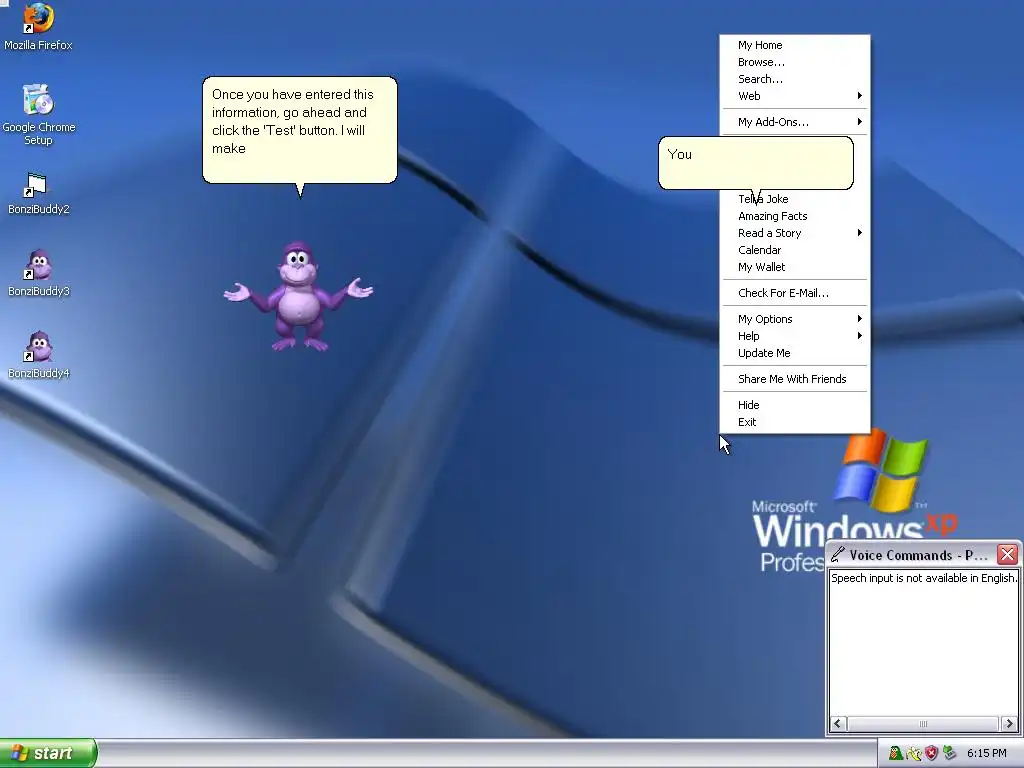
Task: Close the Voice Commands window
Action: click(x=1007, y=554)
